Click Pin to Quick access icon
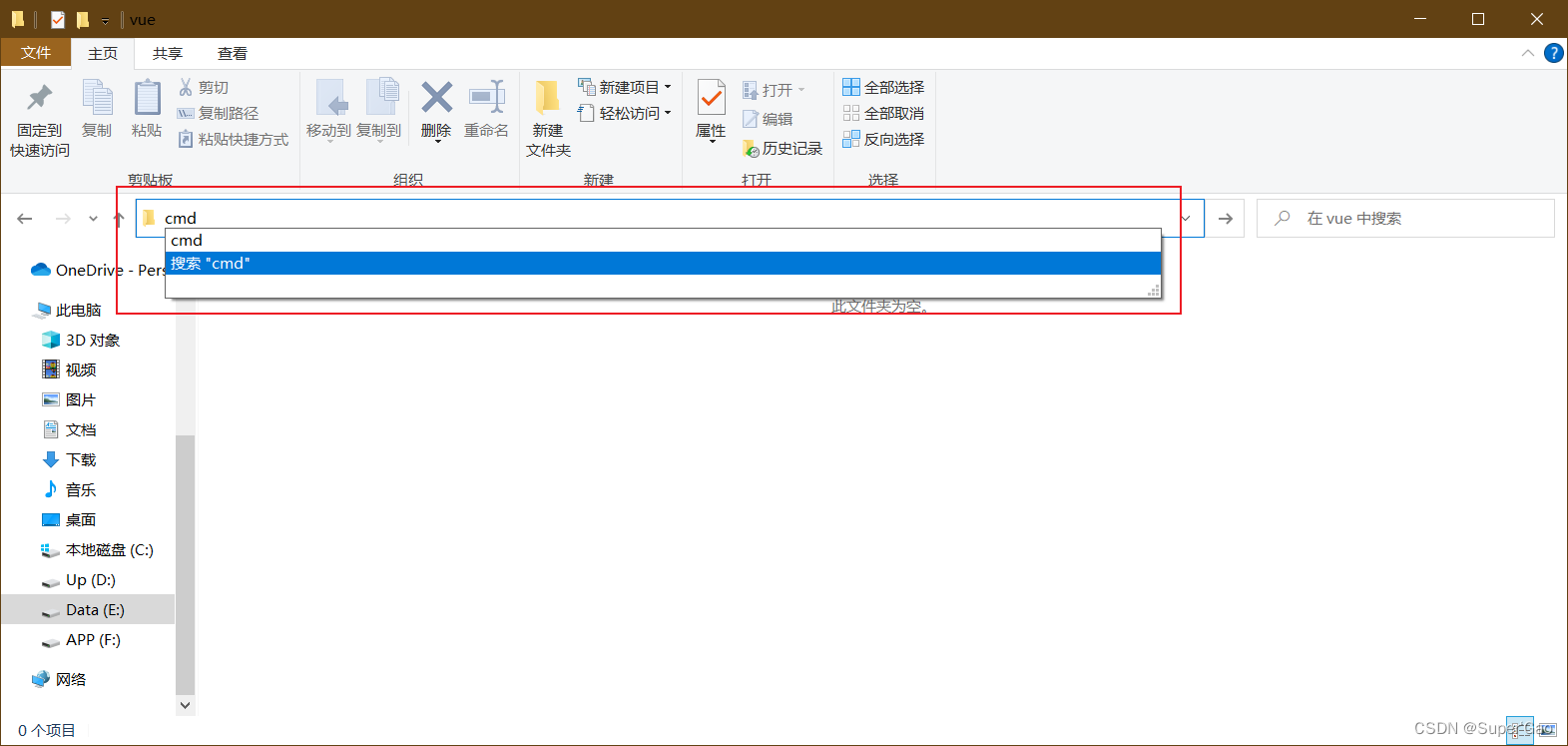Viewport: 1568px width, 746px height. 40,98
